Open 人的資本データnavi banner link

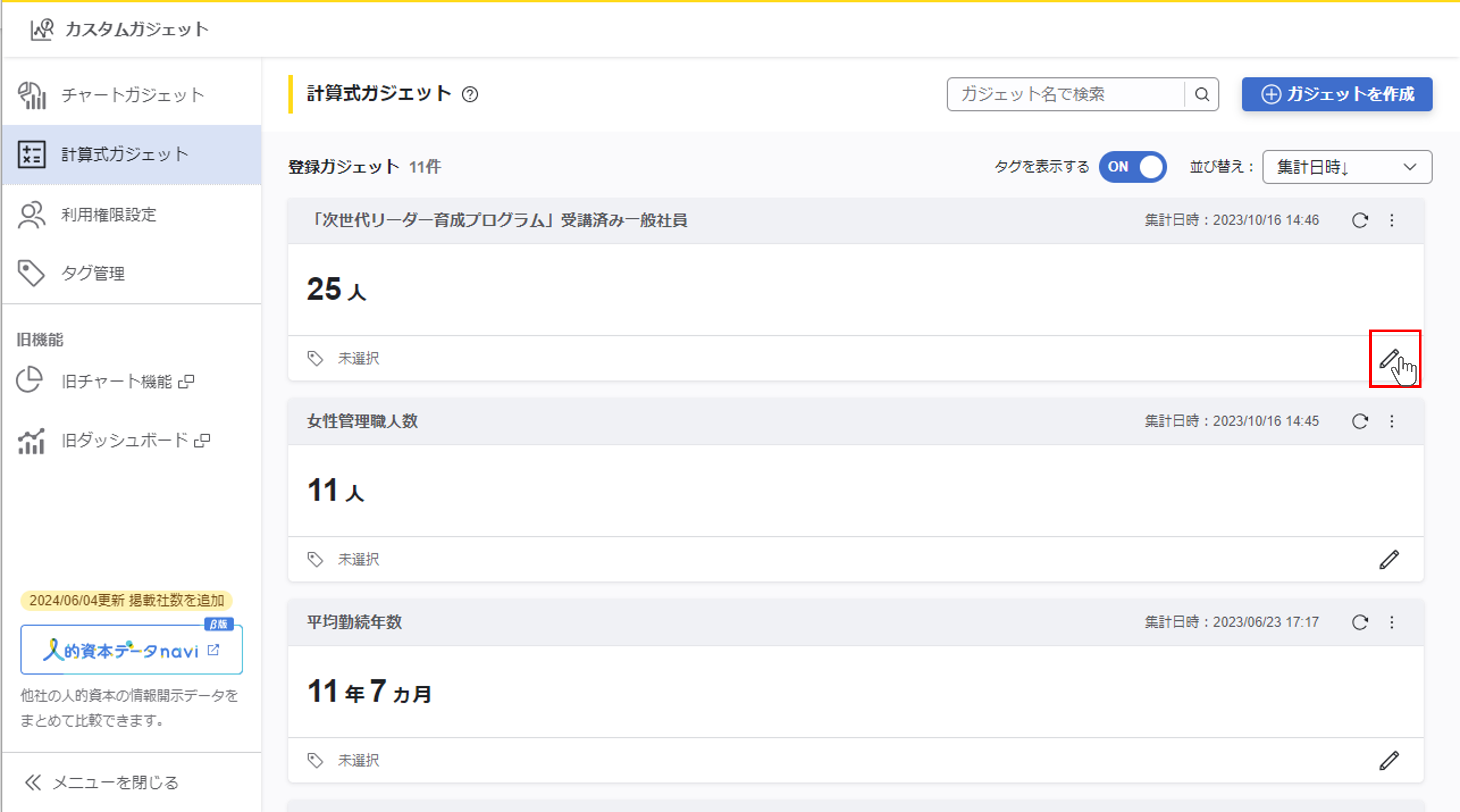pyautogui.click(x=131, y=650)
